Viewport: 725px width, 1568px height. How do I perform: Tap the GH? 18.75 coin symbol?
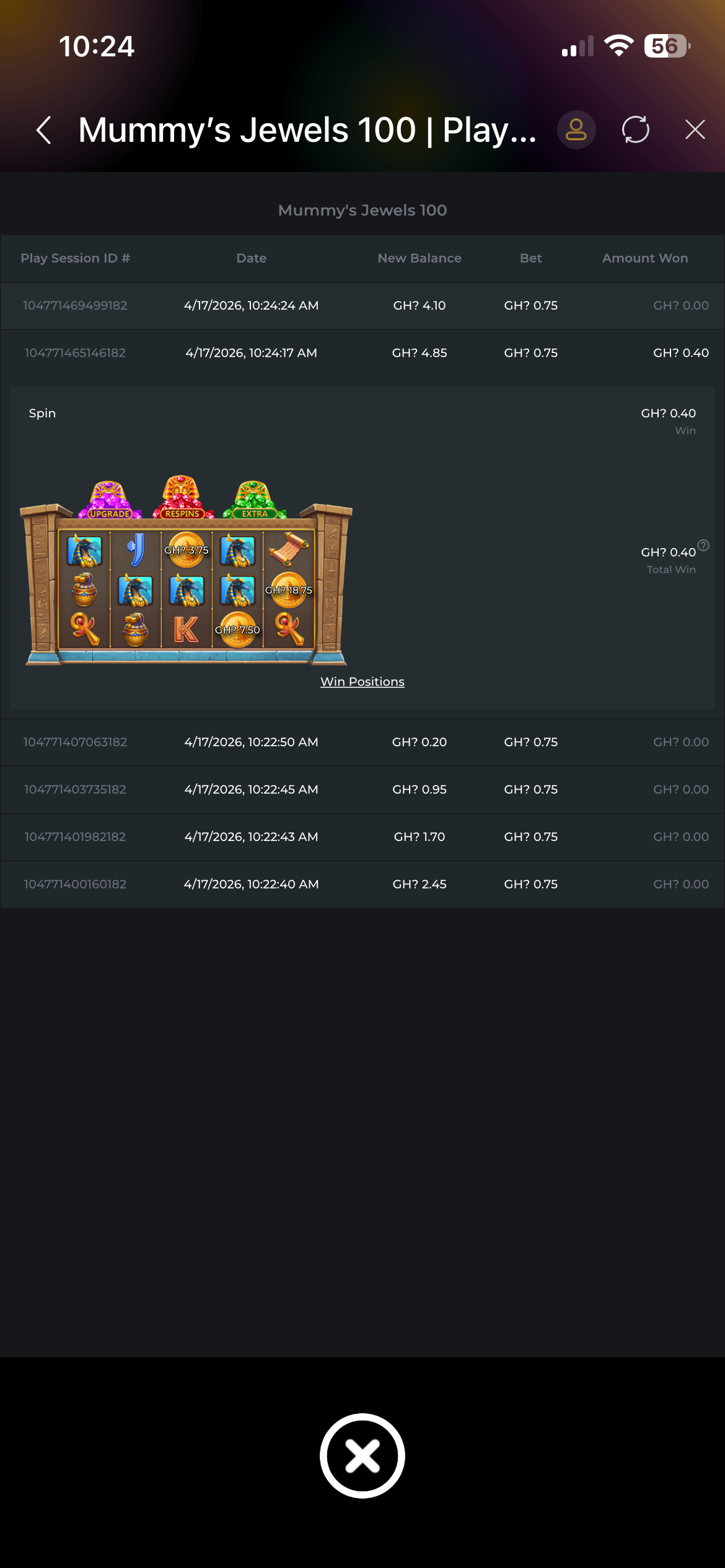click(x=289, y=590)
